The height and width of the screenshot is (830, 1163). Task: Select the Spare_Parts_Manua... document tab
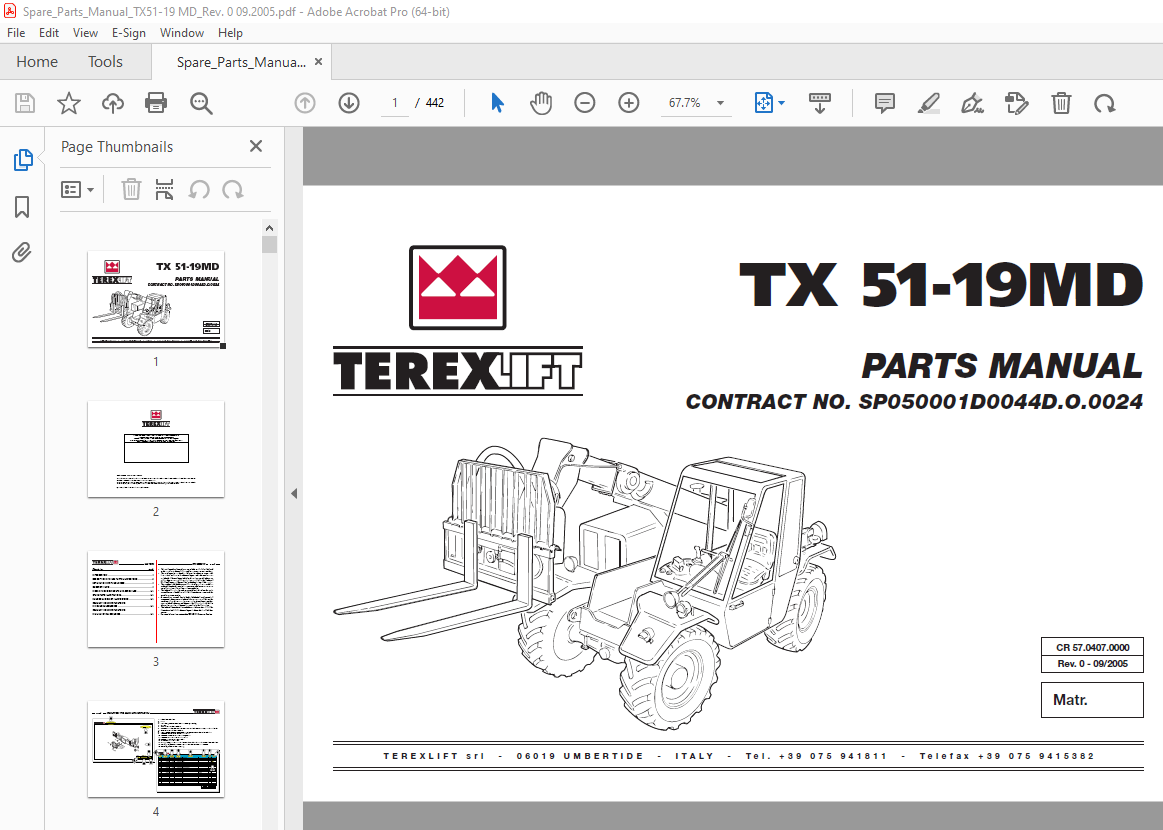pyautogui.click(x=241, y=62)
